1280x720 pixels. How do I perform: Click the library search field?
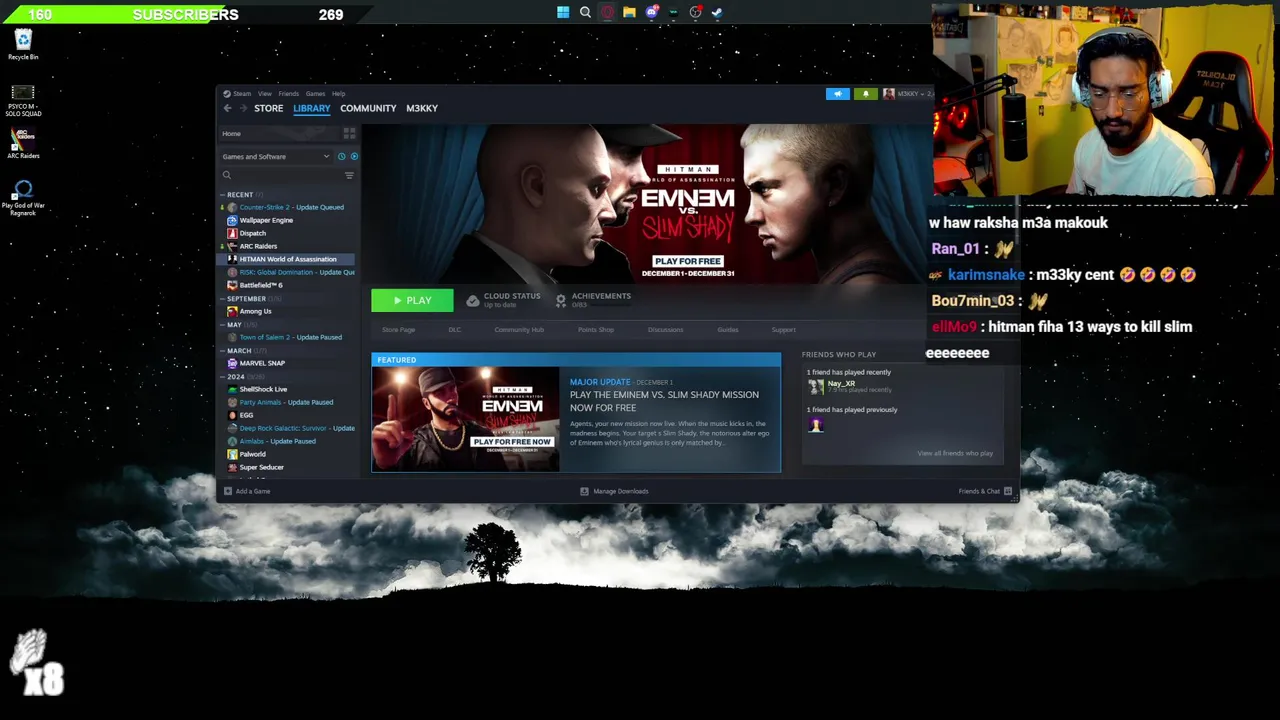coord(282,175)
